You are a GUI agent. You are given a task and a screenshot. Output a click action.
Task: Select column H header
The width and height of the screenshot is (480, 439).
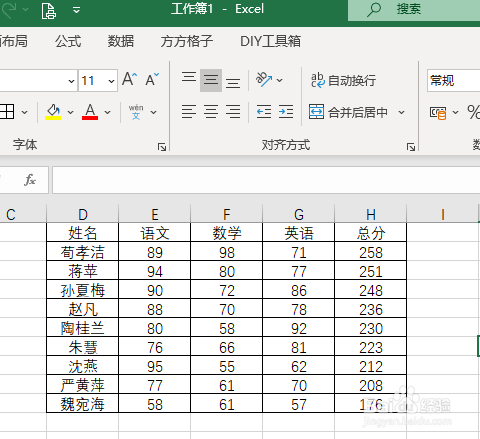[371, 214]
